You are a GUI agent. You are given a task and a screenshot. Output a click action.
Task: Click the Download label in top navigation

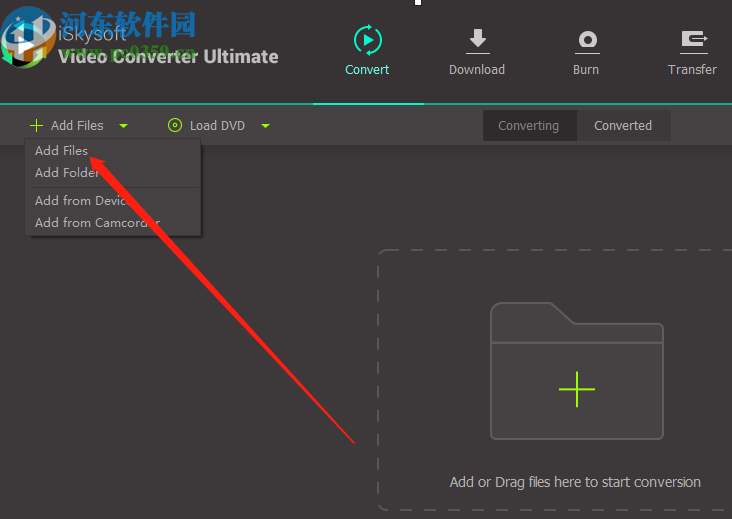click(477, 70)
